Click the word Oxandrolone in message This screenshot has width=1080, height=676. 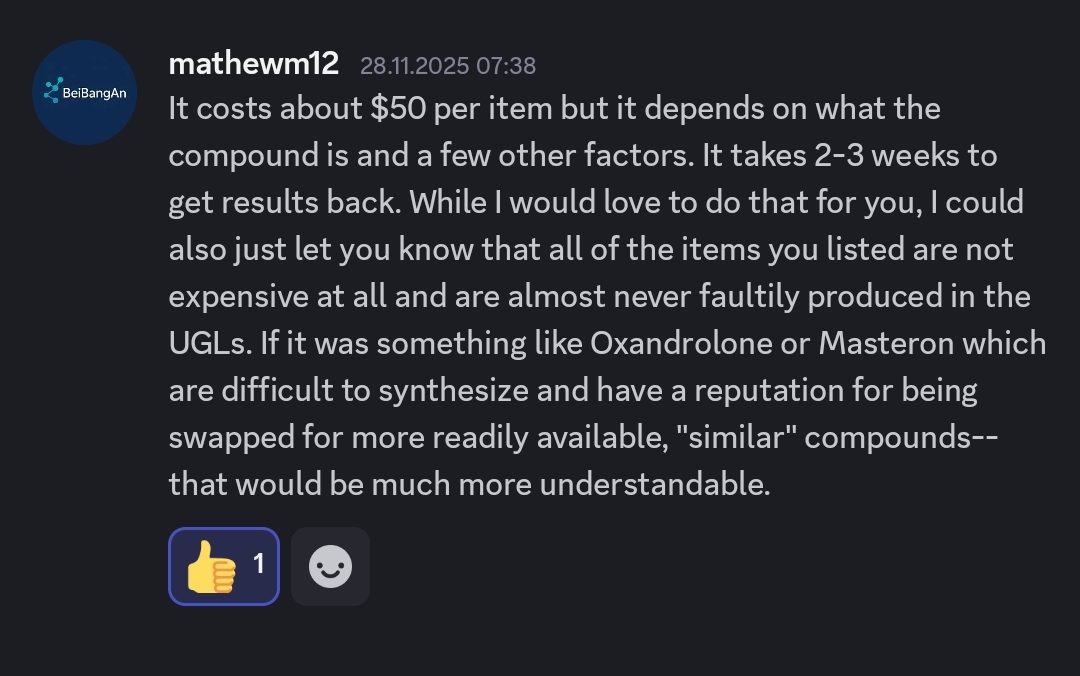pyautogui.click(x=681, y=343)
